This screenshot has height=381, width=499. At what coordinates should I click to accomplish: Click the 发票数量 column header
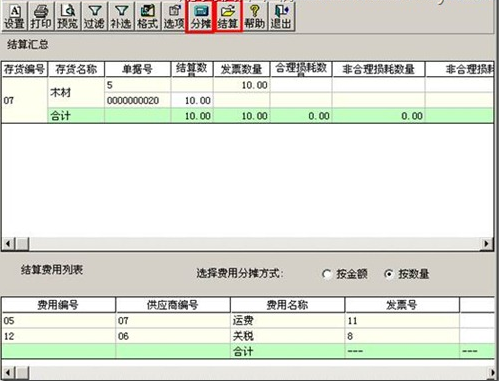[x=242, y=69]
